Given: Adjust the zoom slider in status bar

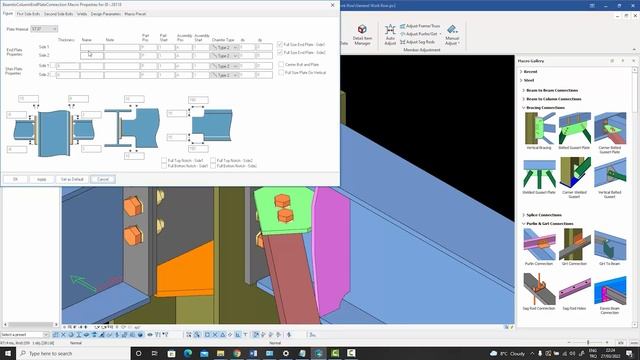Looking at the screenshot, I should tap(588, 343).
